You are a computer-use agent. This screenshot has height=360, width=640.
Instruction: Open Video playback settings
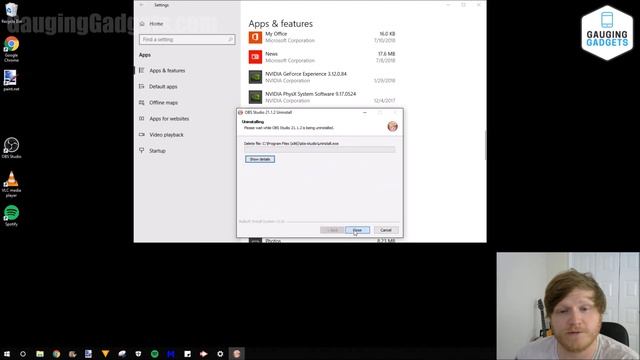pos(166,135)
